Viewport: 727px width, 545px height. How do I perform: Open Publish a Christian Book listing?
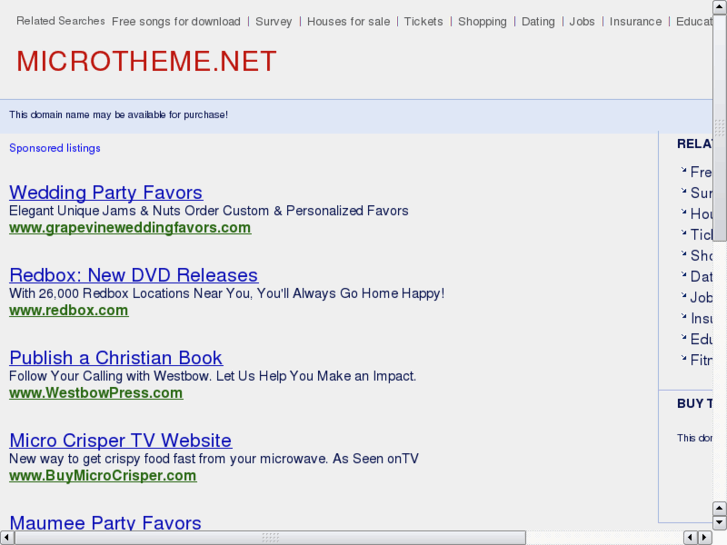(x=116, y=358)
